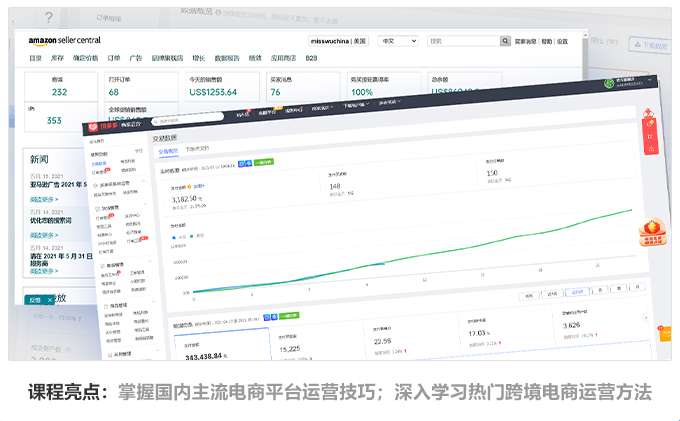Open the 订单 menu in Amazon
The image size is (680, 421).
(x=114, y=58)
